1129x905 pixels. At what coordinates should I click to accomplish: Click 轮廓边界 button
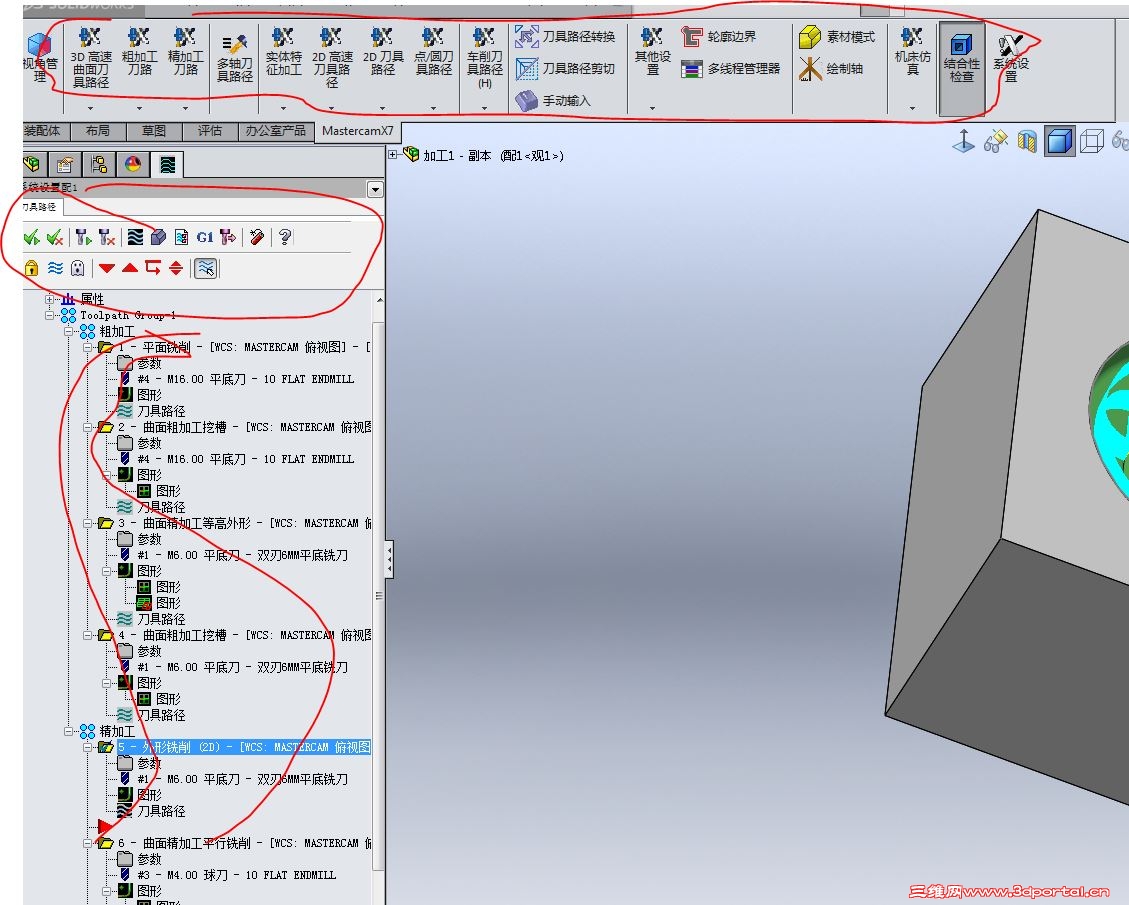point(719,37)
